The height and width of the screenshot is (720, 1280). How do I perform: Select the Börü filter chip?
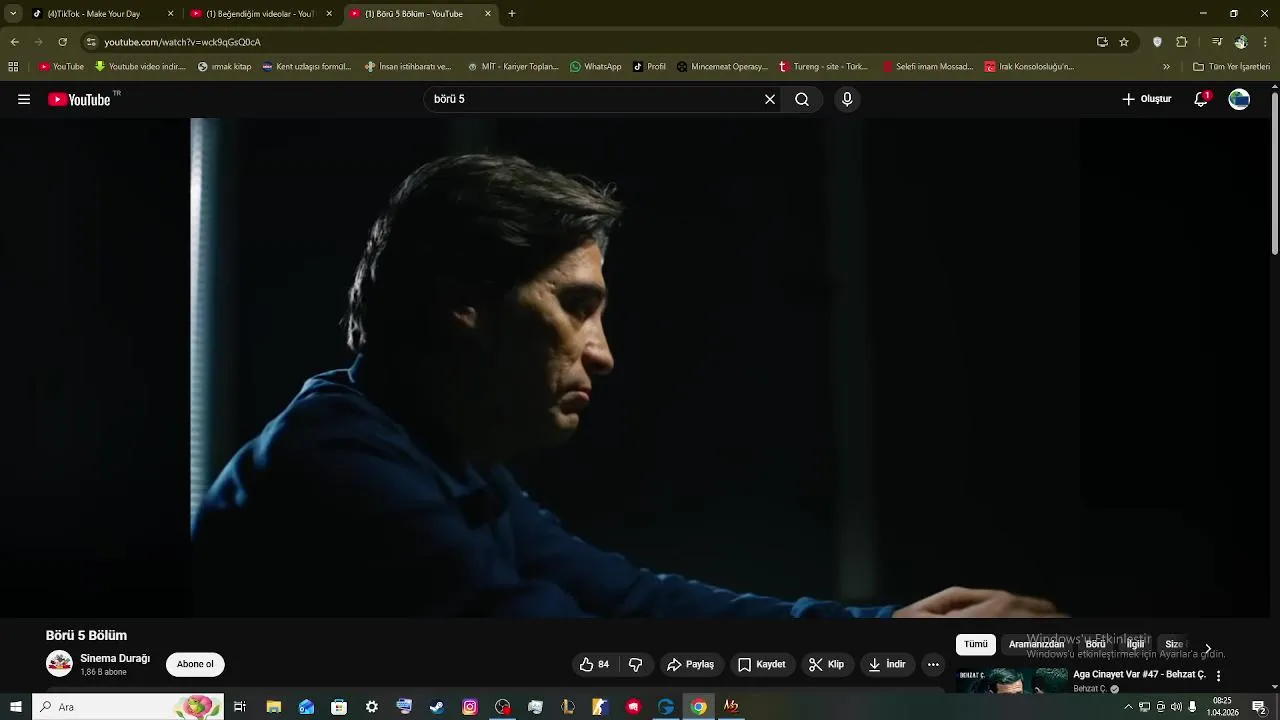(x=1095, y=645)
